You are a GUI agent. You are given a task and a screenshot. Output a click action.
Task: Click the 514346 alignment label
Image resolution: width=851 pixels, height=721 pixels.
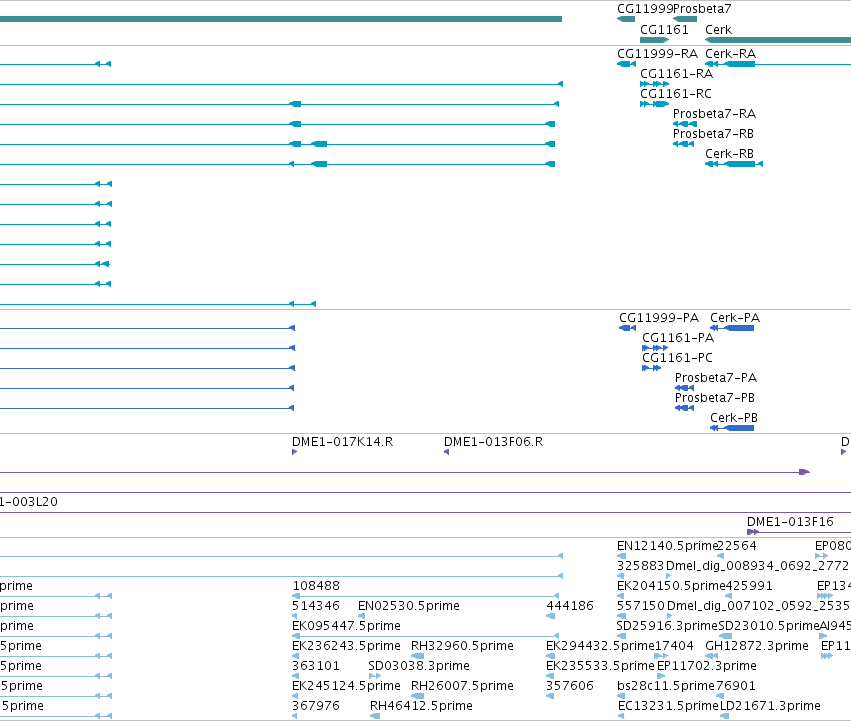click(x=315, y=606)
